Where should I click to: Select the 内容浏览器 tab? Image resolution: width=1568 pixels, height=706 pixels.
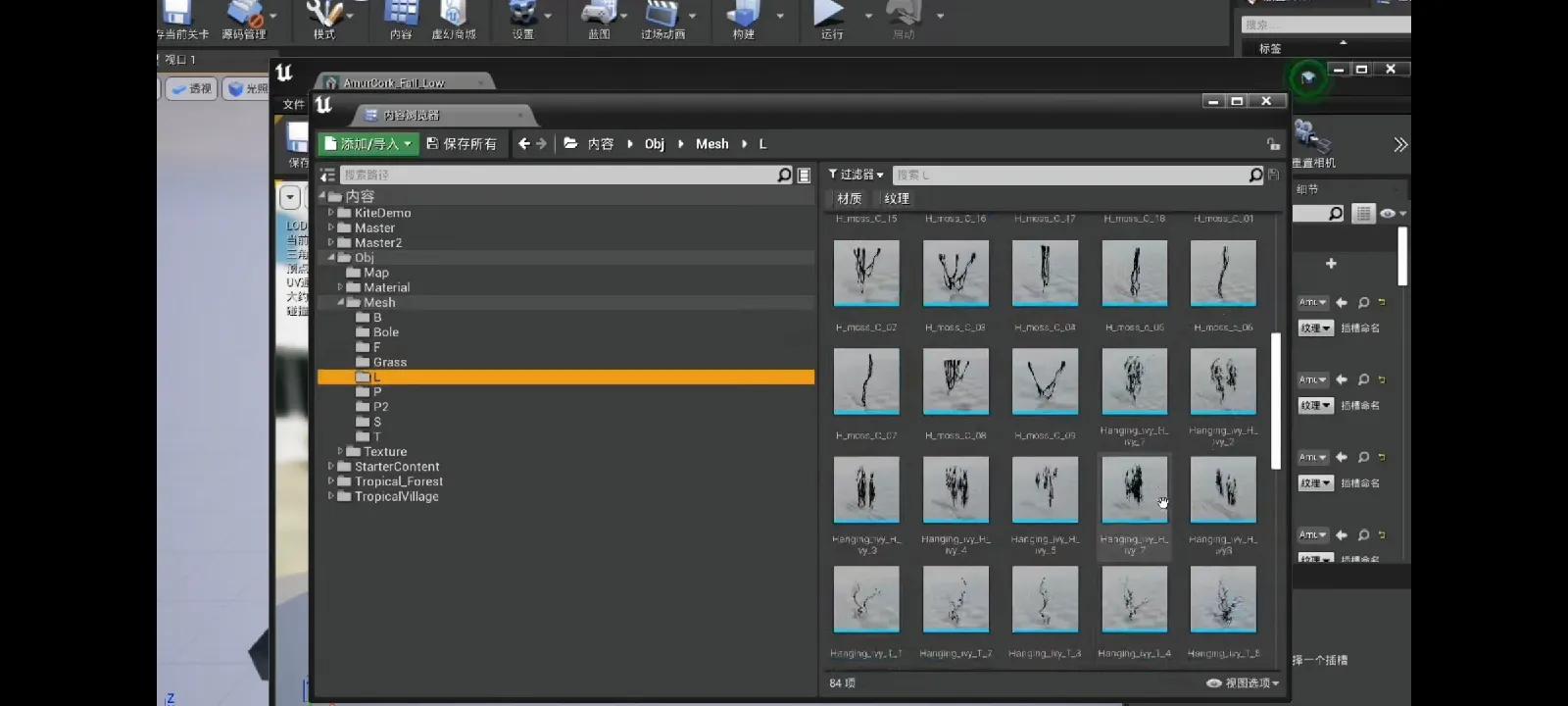tap(411, 116)
